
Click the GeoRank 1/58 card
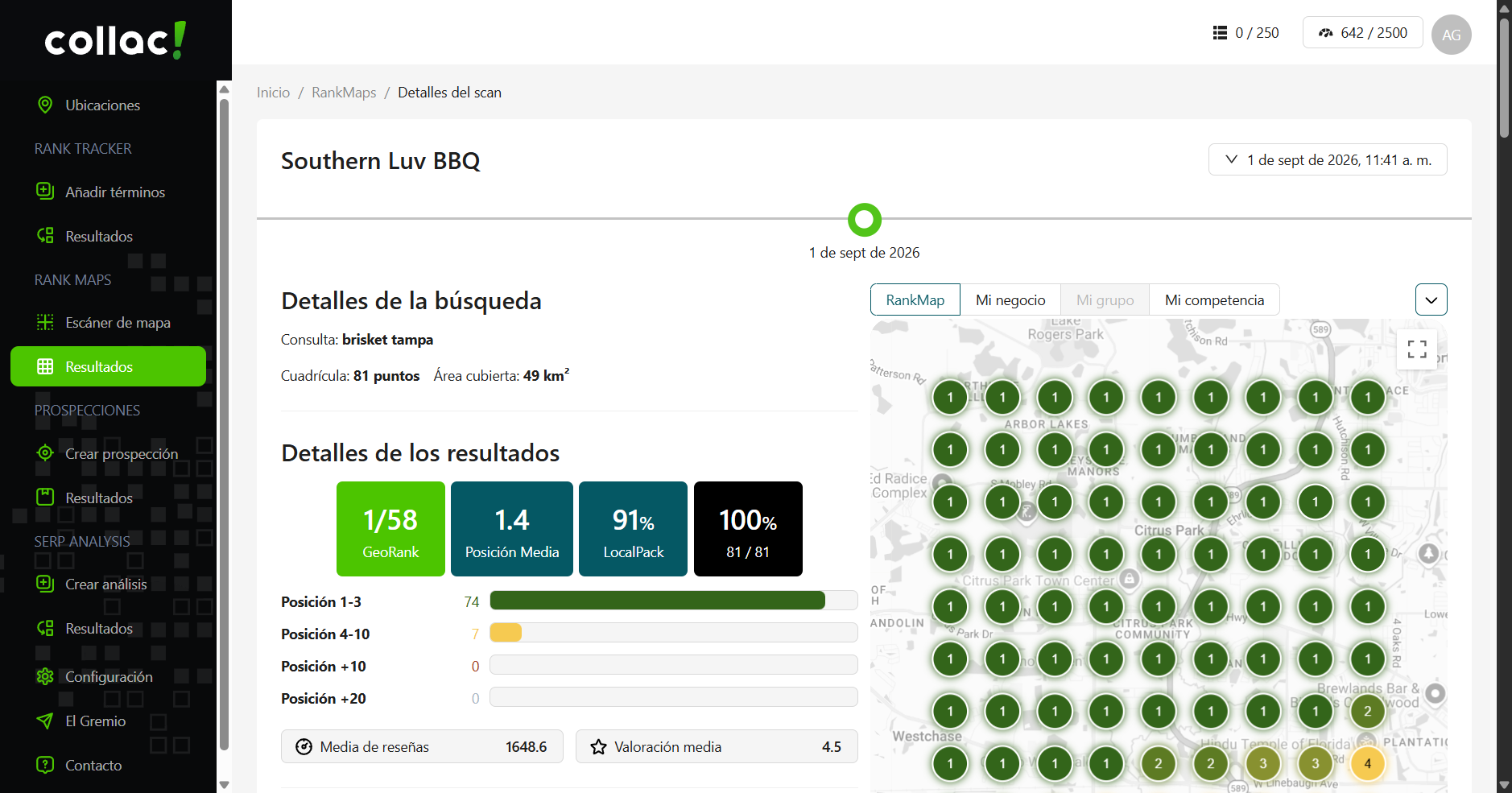pos(390,529)
